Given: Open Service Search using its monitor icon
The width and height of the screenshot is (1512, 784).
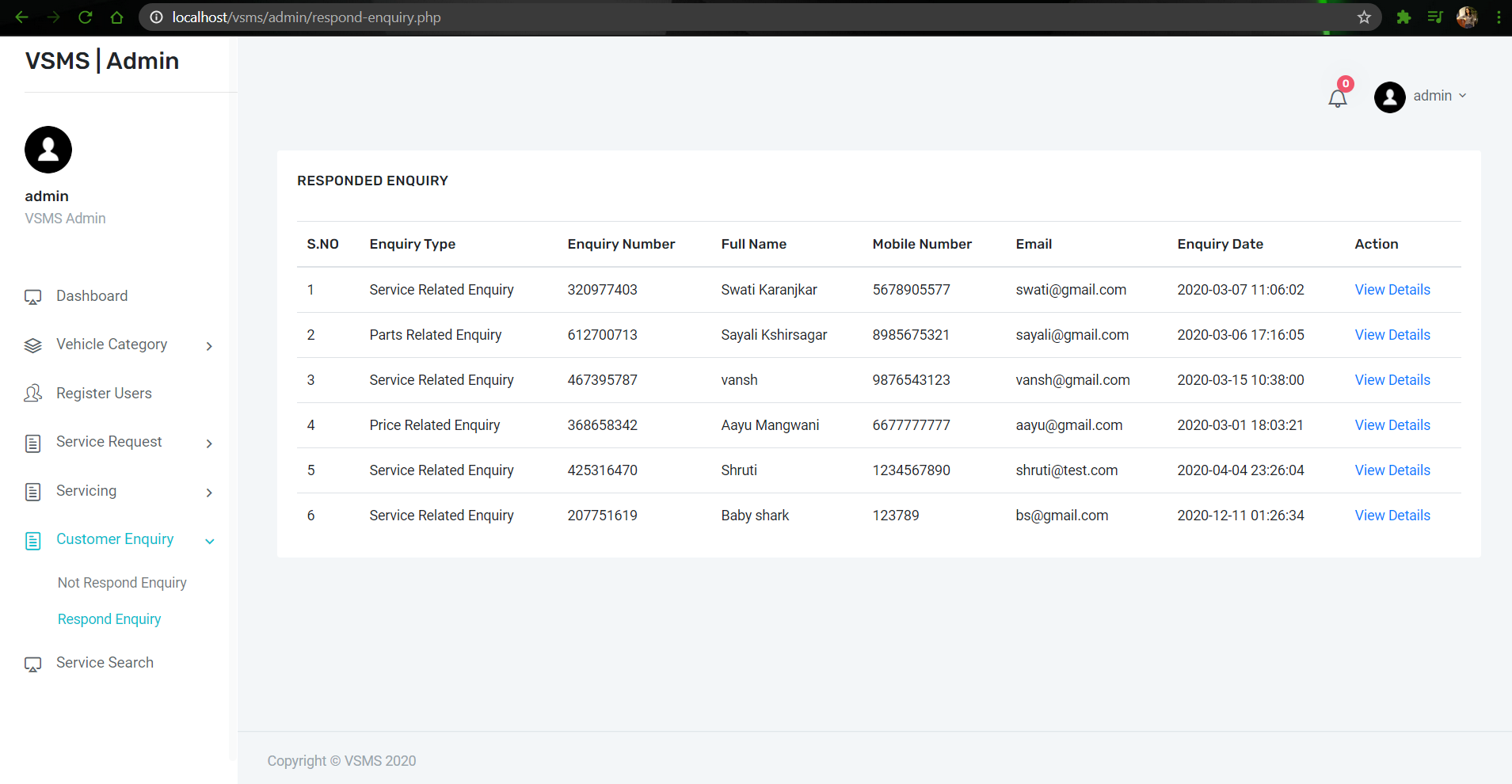Looking at the screenshot, I should 32,664.
